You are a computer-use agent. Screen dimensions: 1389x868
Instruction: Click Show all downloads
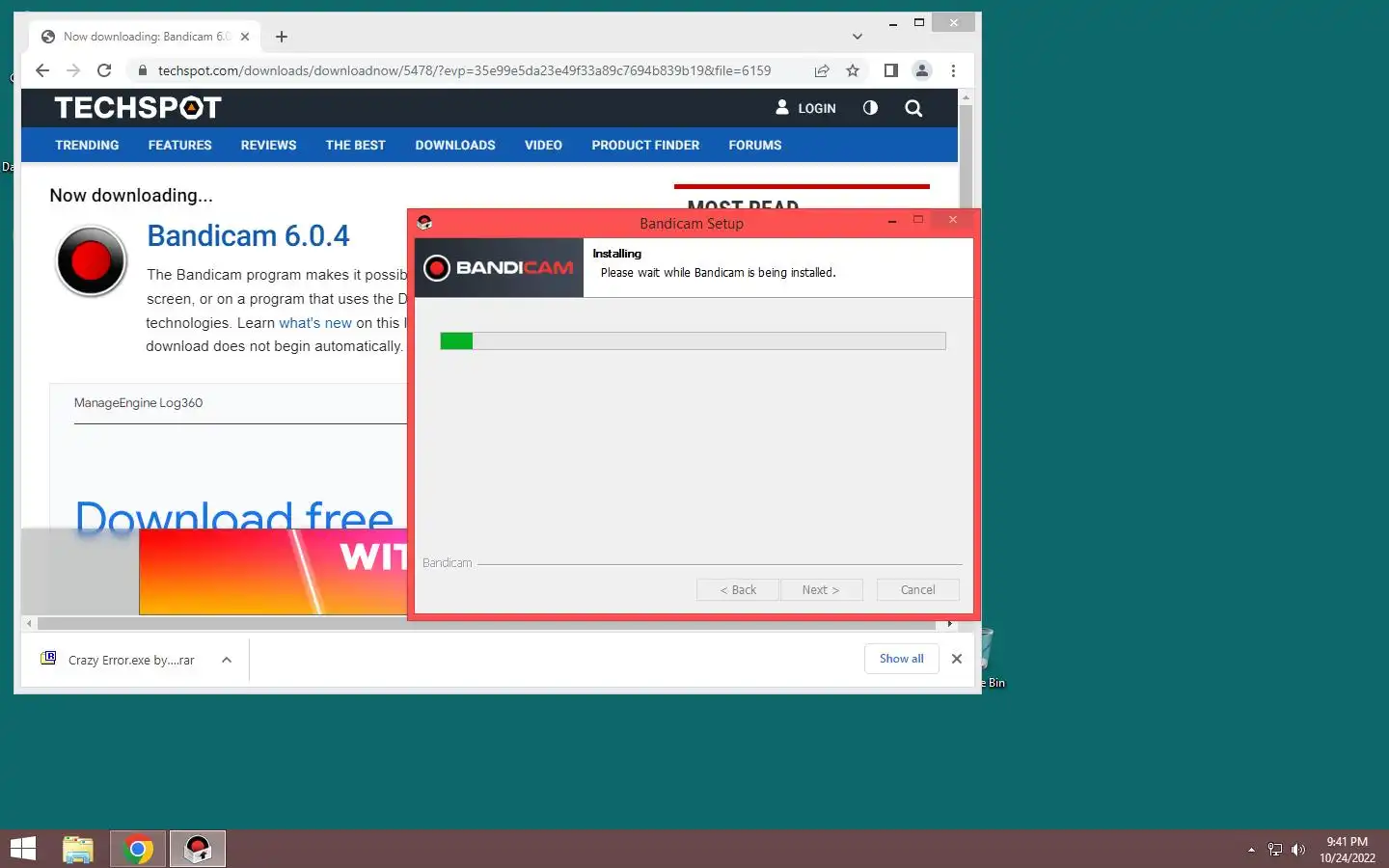pyautogui.click(x=902, y=659)
